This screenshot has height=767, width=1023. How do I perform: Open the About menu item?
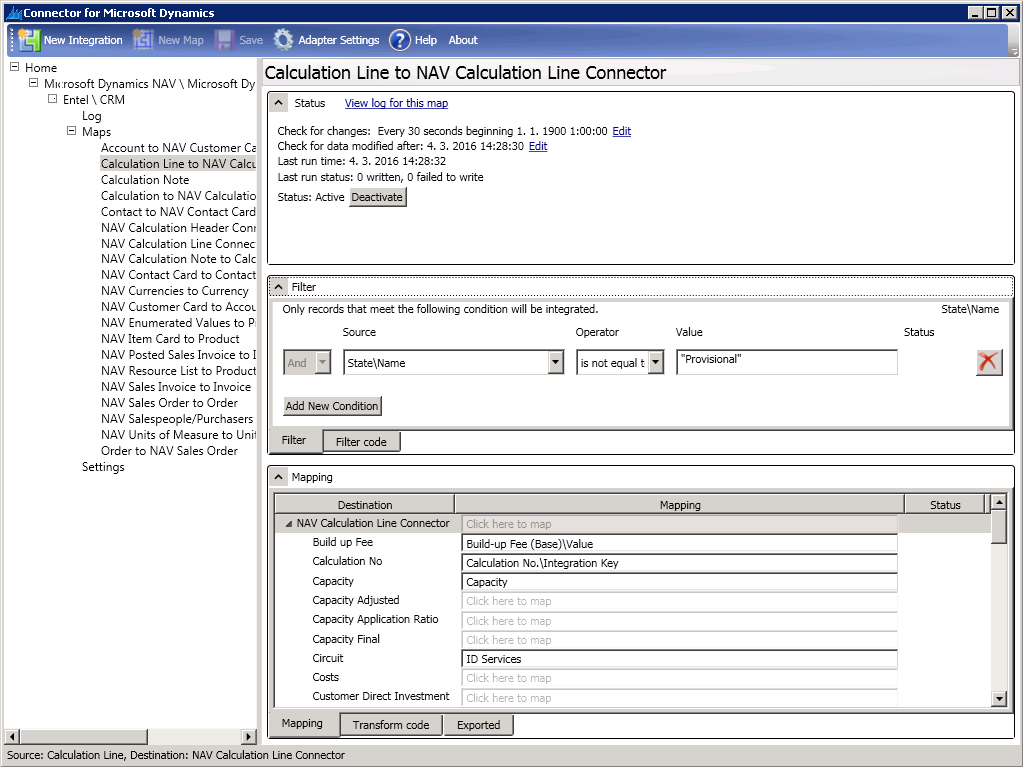click(x=463, y=40)
